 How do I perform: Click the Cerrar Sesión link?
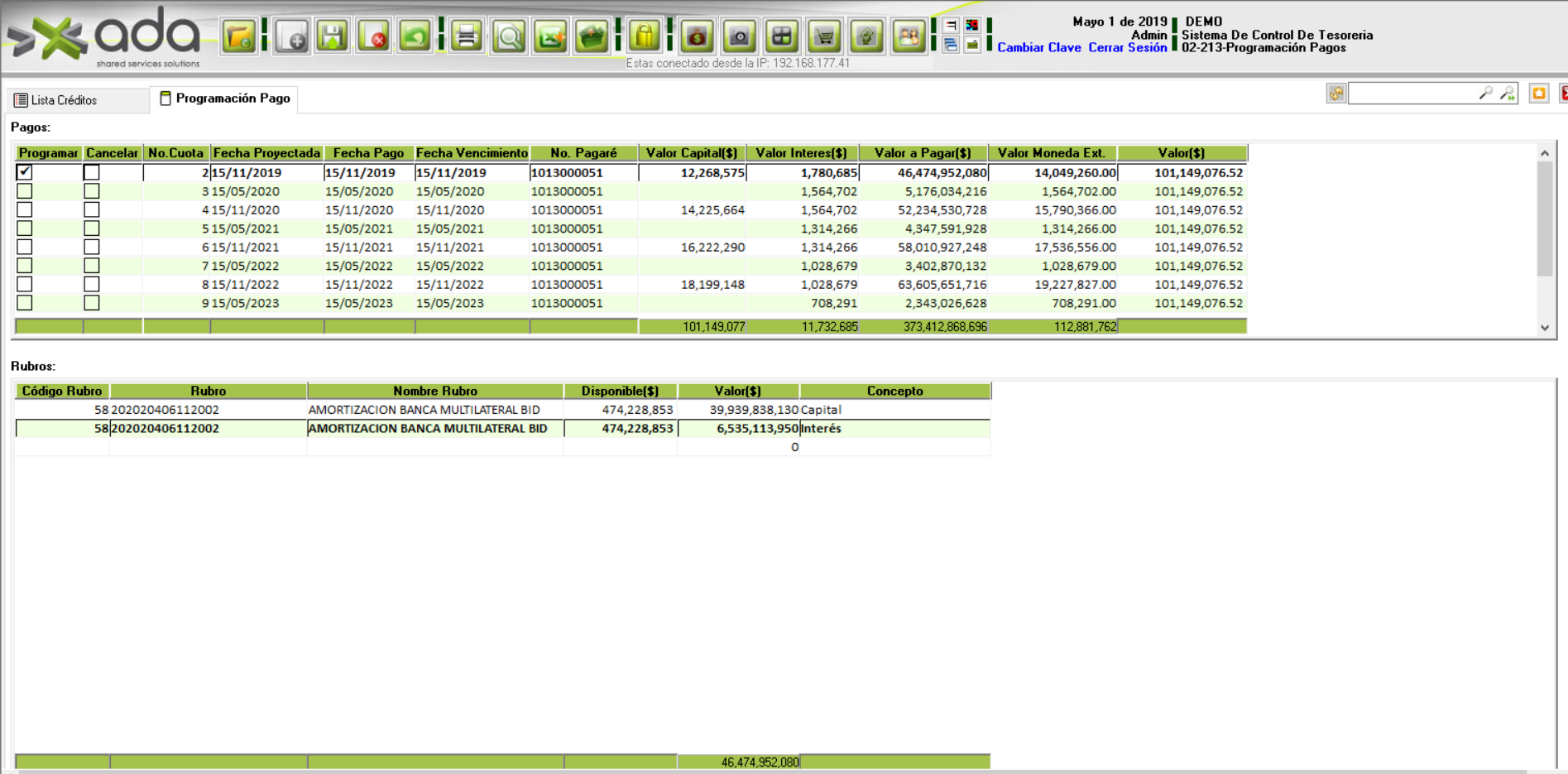pyautogui.click(x=1127, y=48)
